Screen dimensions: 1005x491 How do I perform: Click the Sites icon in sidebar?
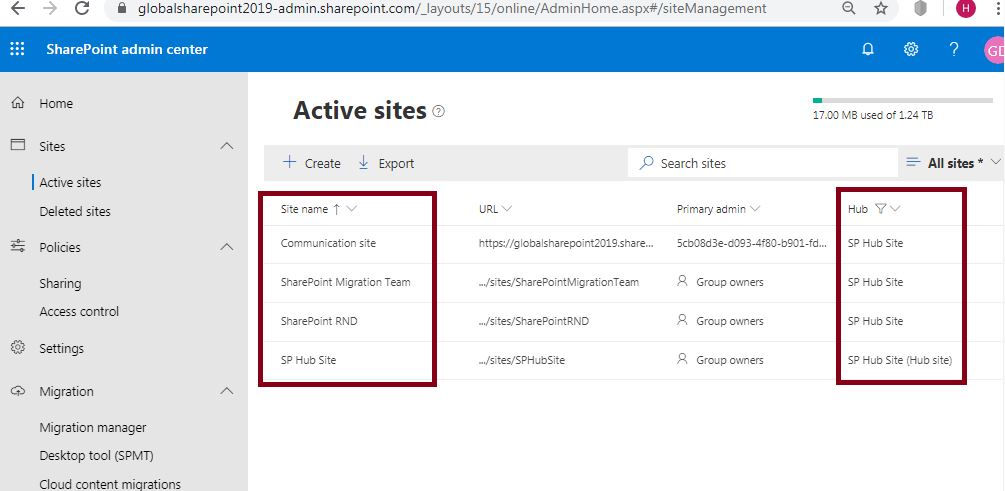(x=18, y=145)
